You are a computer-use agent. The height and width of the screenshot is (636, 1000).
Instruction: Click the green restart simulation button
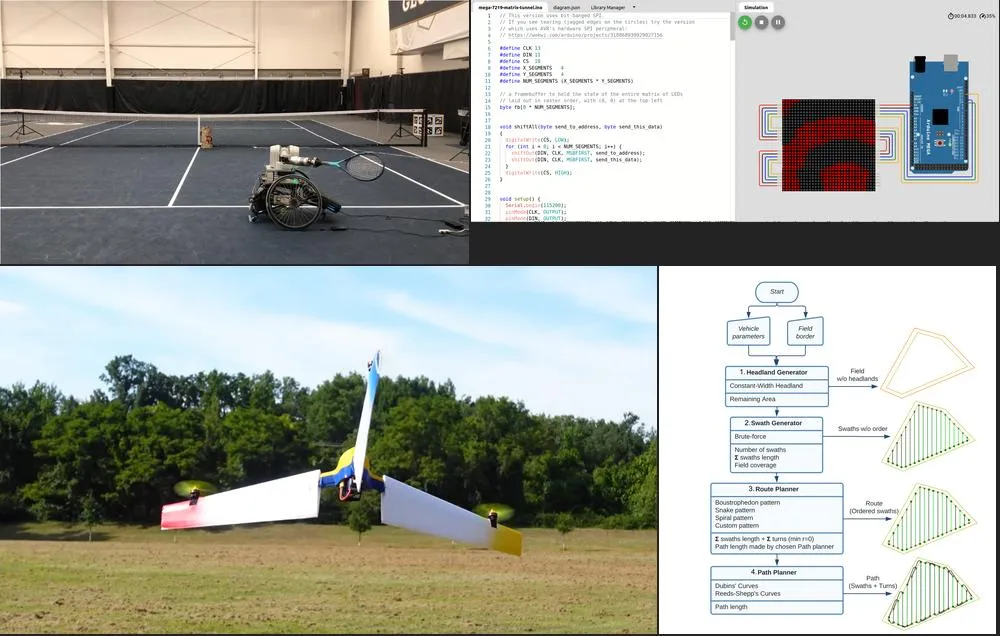click(745, 21)
